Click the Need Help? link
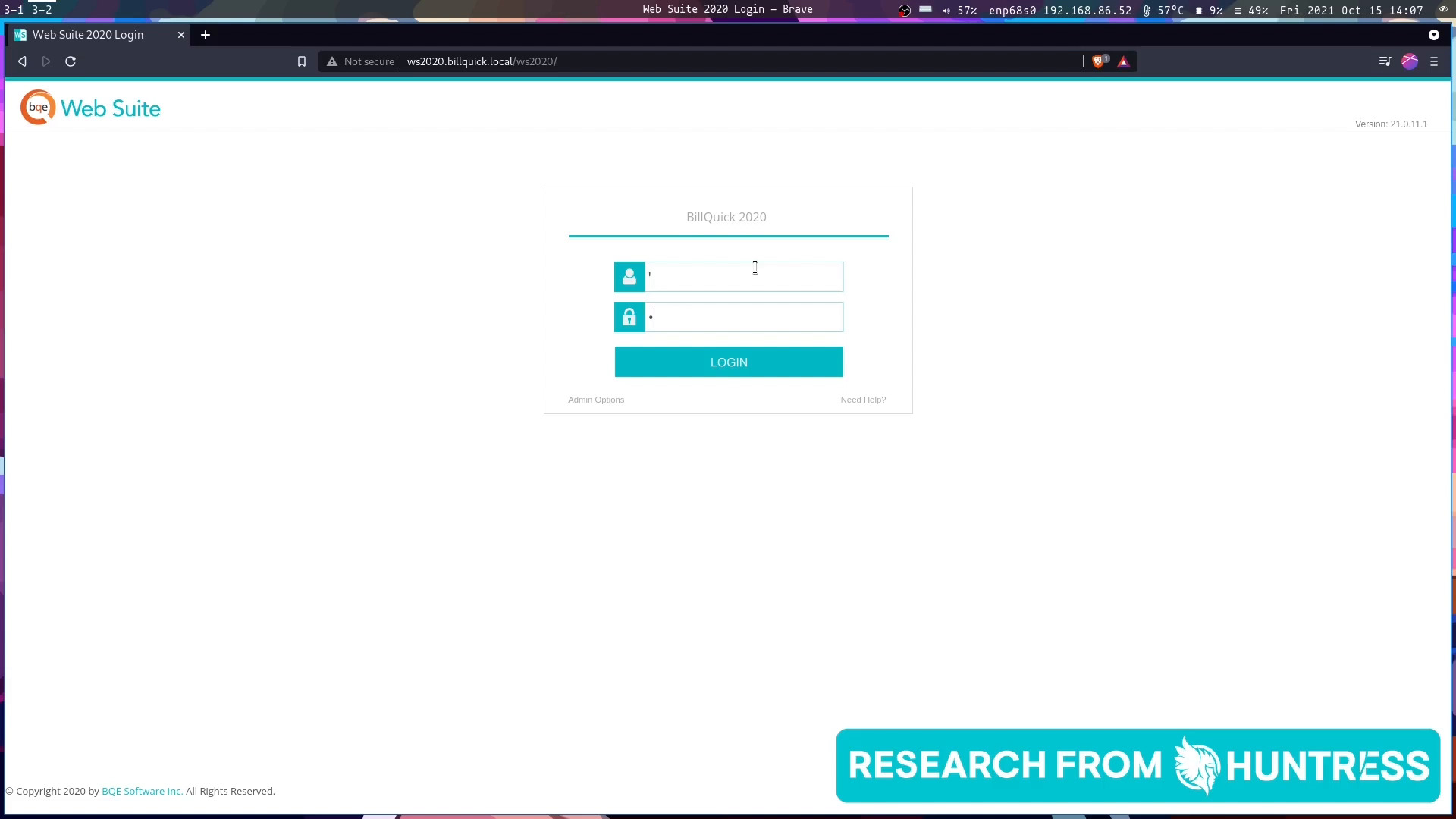This screenshot has height=819, width=1456. (x=863, y=400)
